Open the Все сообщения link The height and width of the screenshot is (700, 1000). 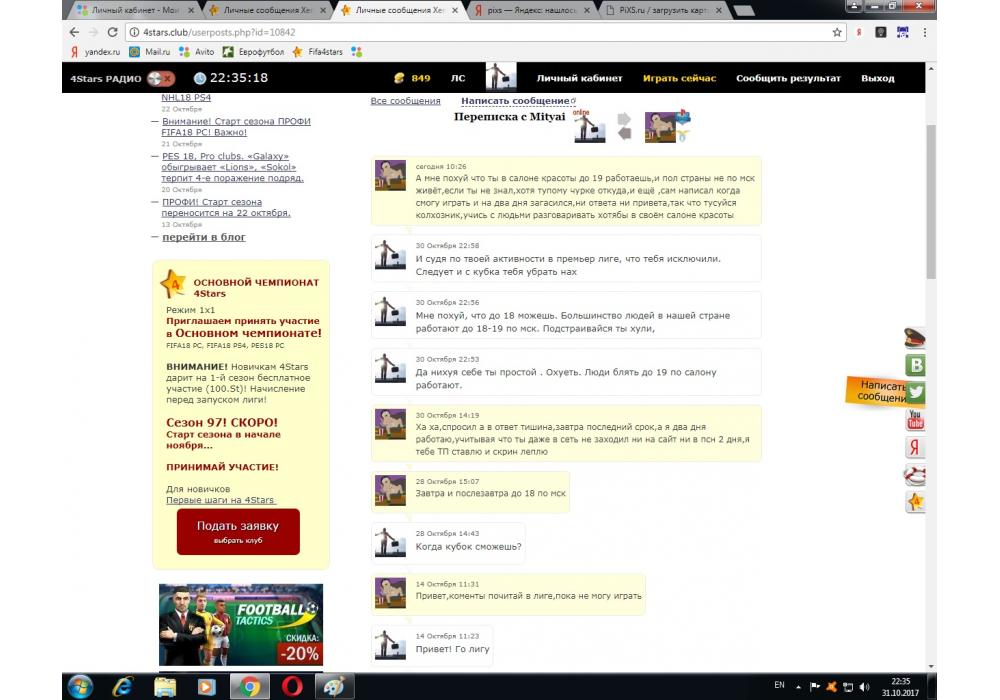[405, 101]
